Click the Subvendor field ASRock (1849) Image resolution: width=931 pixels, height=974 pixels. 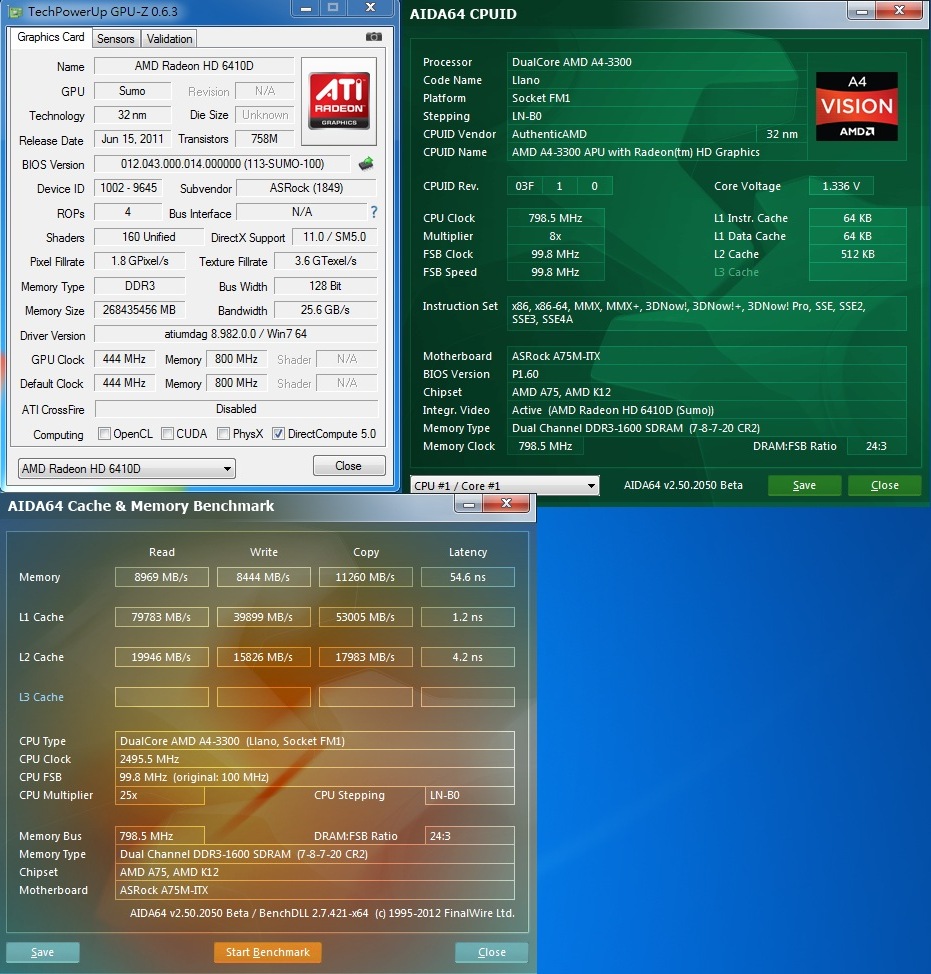point(306,188)
